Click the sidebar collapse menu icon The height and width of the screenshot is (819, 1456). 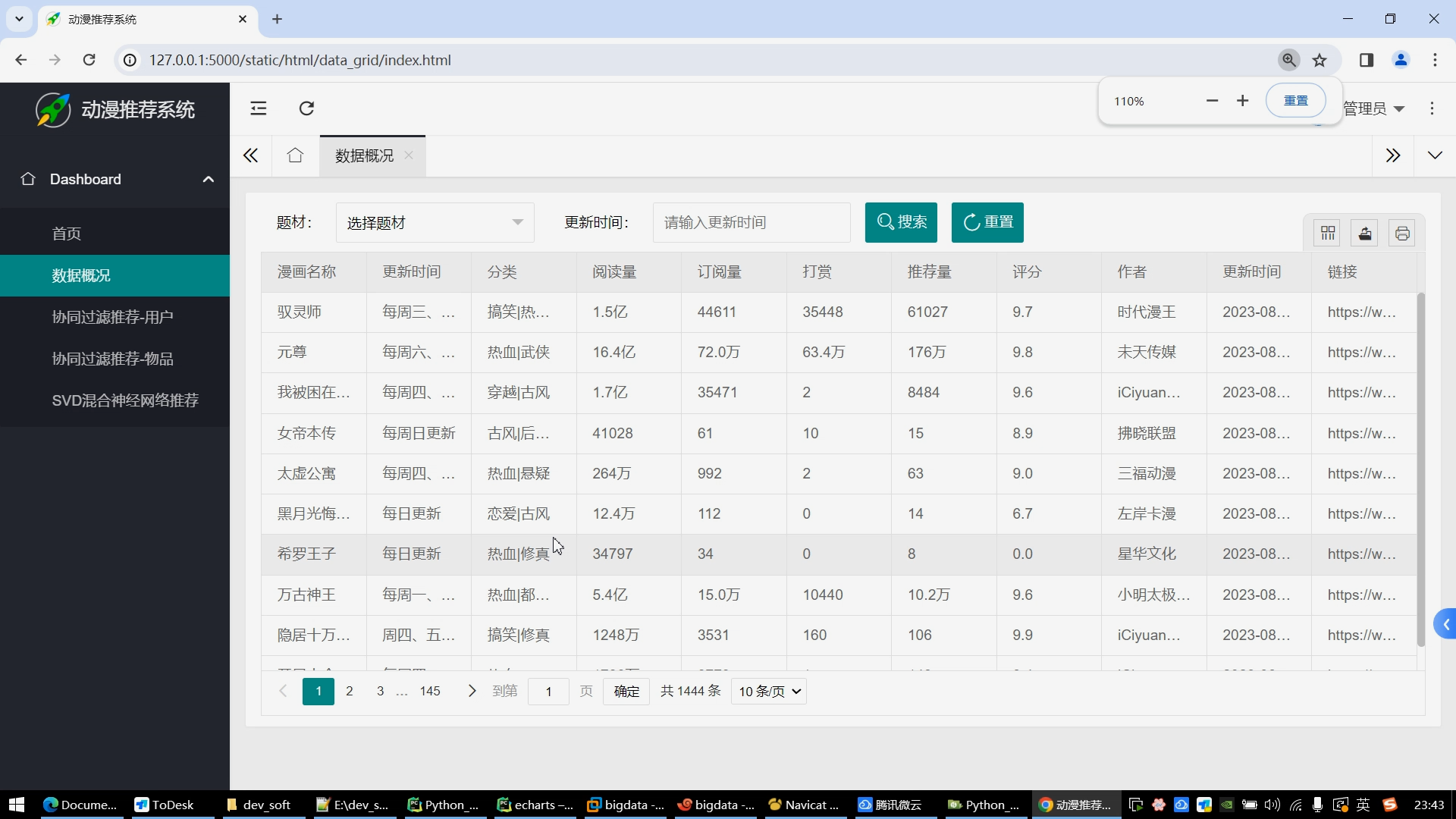pyautogui.click(x=259, y=108)
